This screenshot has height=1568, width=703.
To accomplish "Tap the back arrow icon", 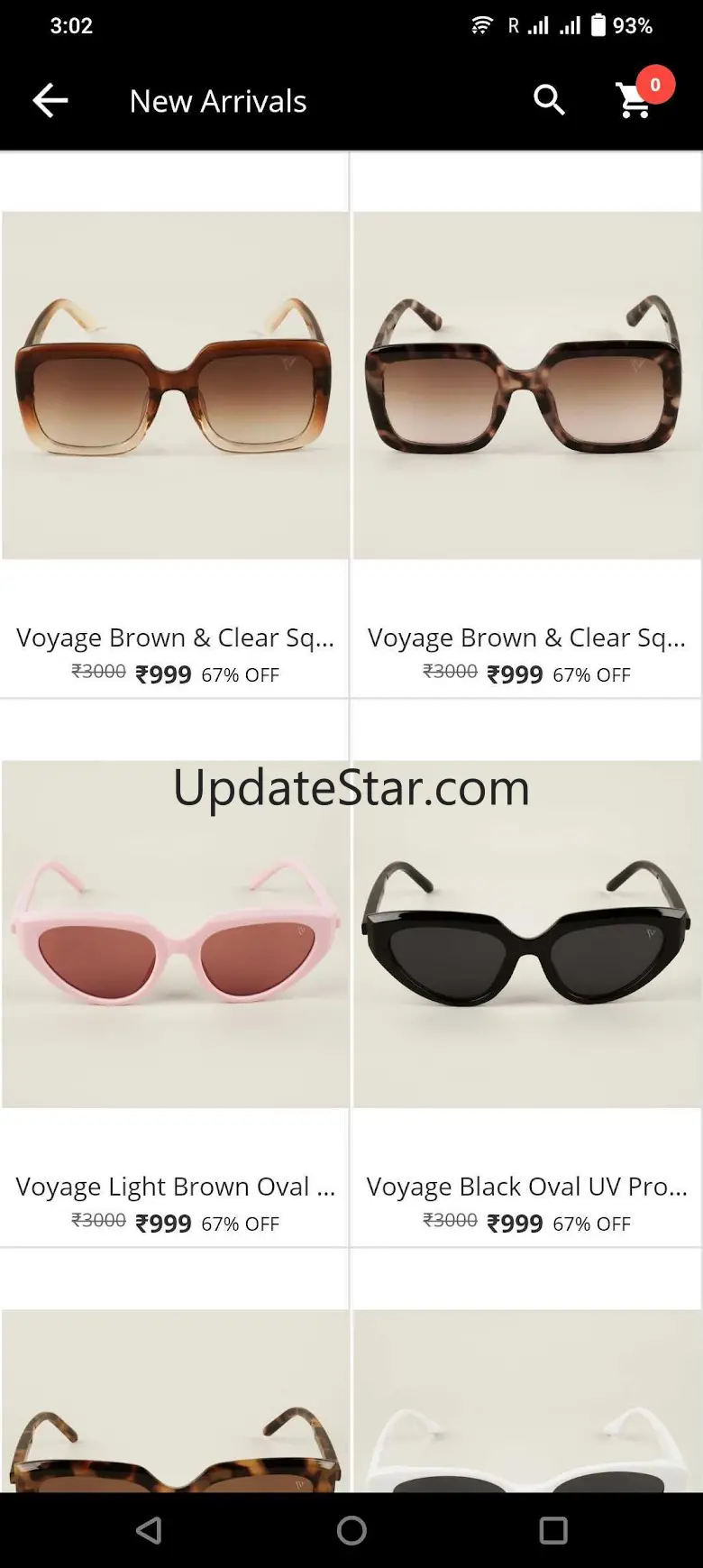I will click(x=50, y=100).
